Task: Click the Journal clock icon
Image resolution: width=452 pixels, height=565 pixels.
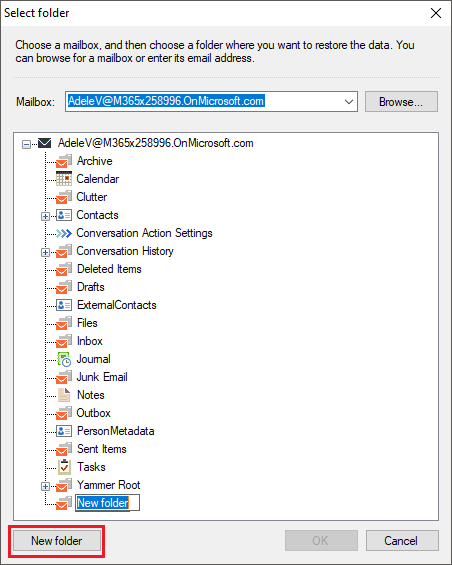Action: point(64,359)
